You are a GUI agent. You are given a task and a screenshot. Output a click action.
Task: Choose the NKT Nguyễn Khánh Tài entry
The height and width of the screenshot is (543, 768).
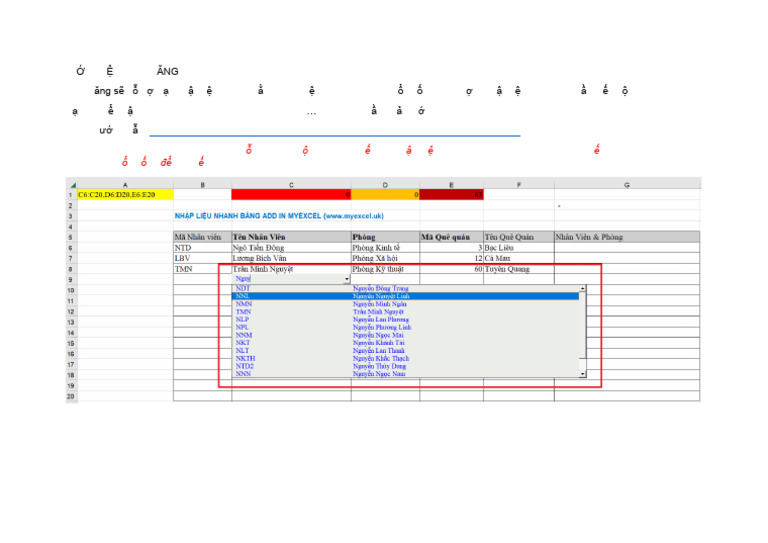point(406,343)
